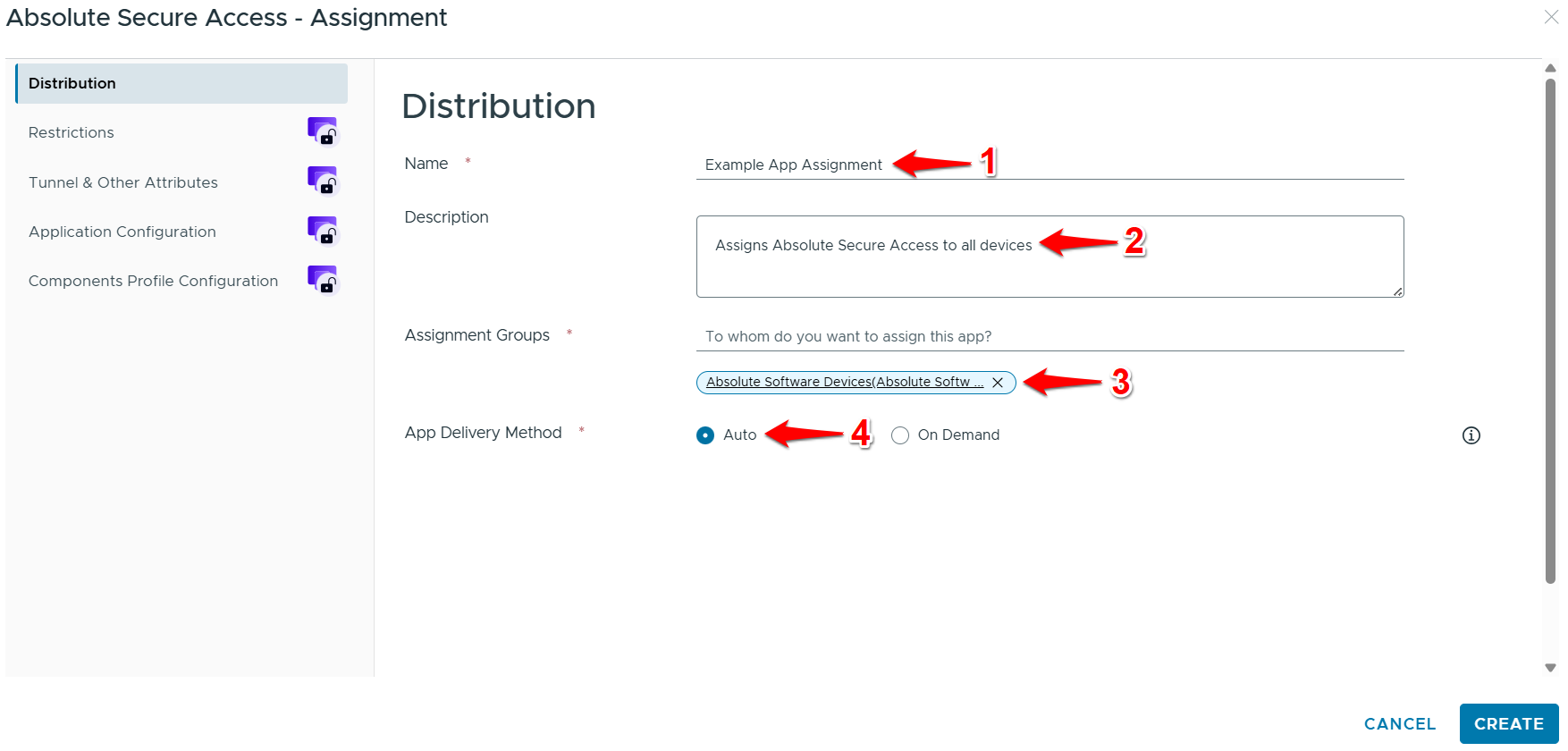Click the vertical scrollbar thumb
This screenshot has height=751, width=1568.
coord(1551,331)
